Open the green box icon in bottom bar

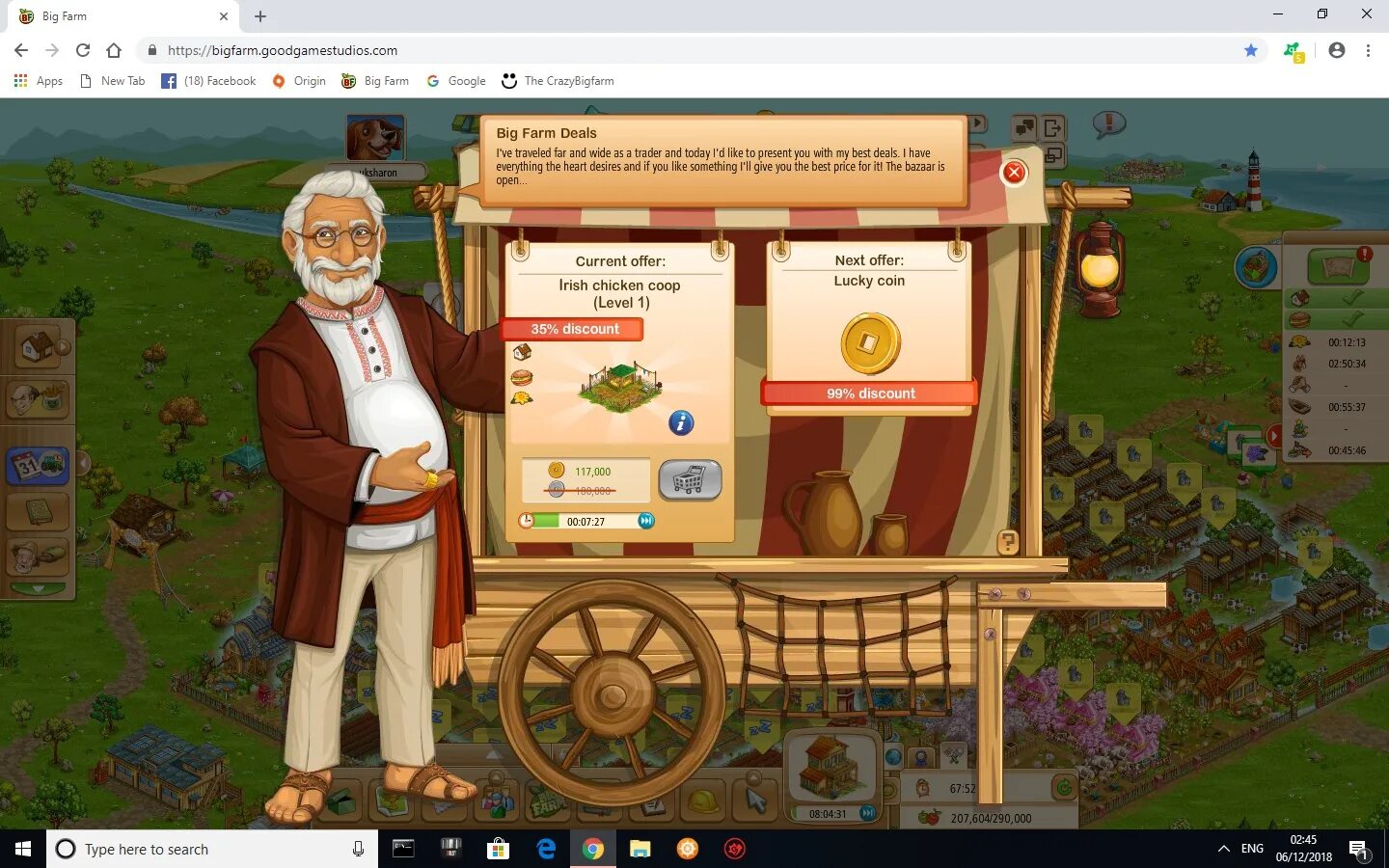pyautogui.click(x=340, y=800)
